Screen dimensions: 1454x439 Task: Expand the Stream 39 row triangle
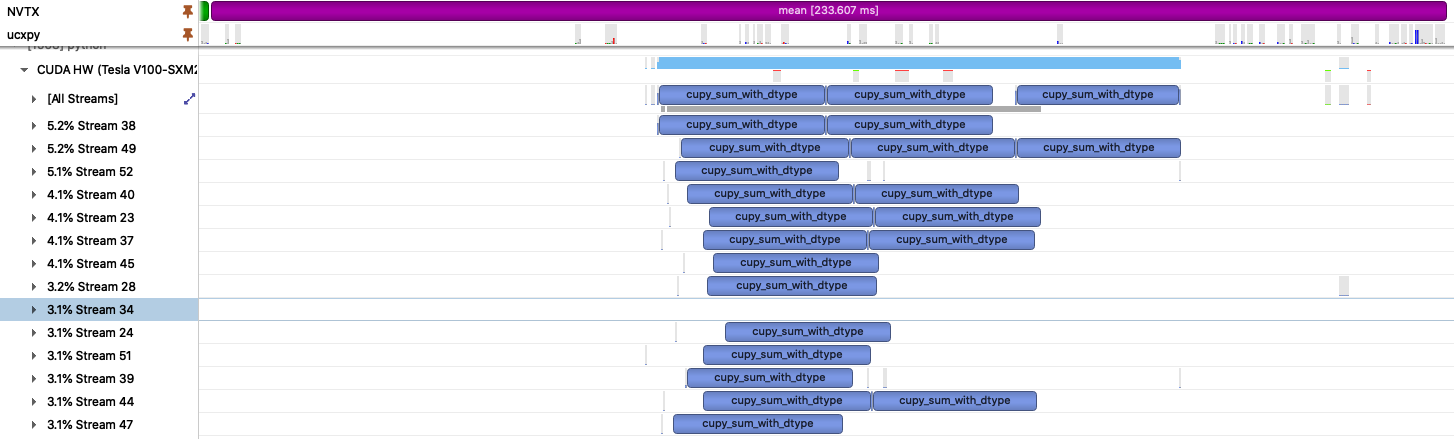34,379
